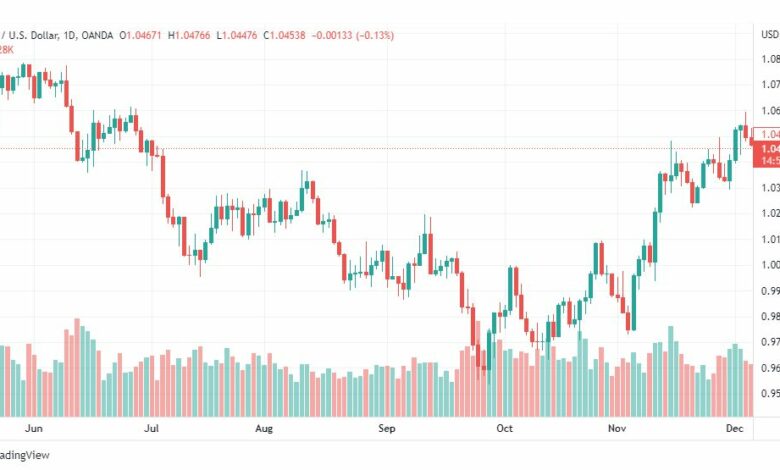Click the 1.00 level on price scale
This screenshot has width=780, height=470.
tap(771, 265)
